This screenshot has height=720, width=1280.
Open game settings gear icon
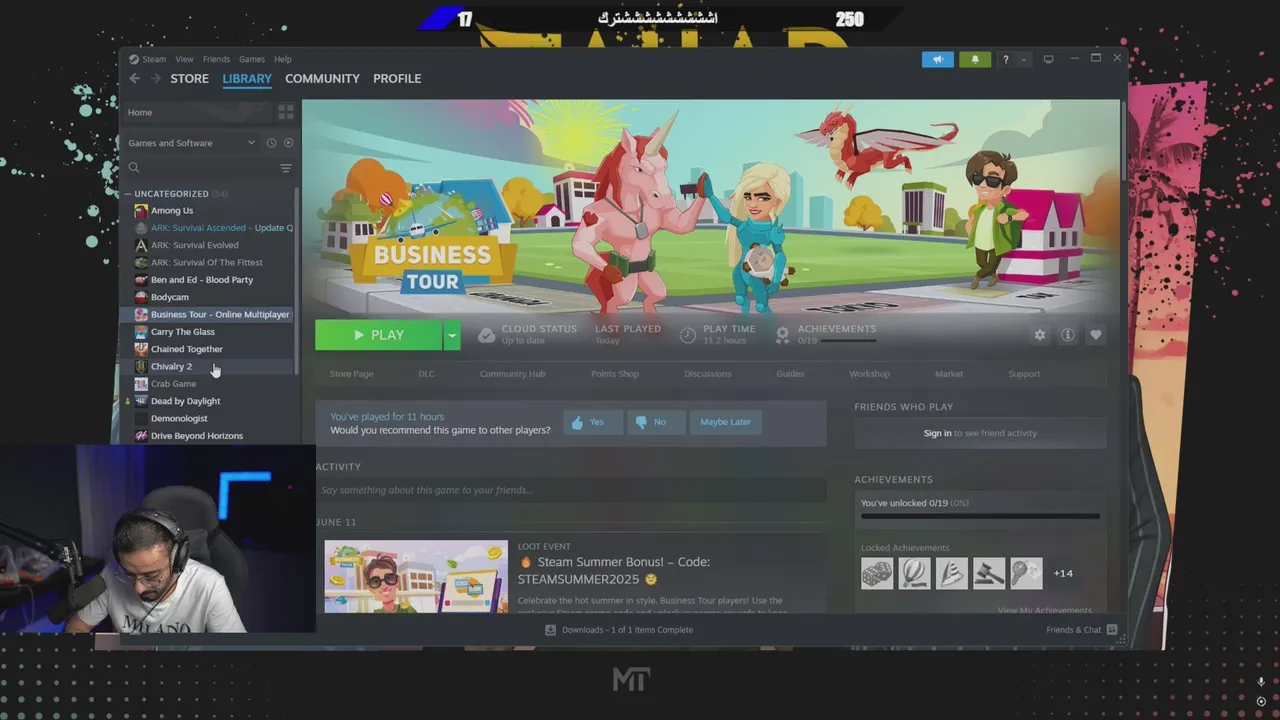[x=1040, y=335]
